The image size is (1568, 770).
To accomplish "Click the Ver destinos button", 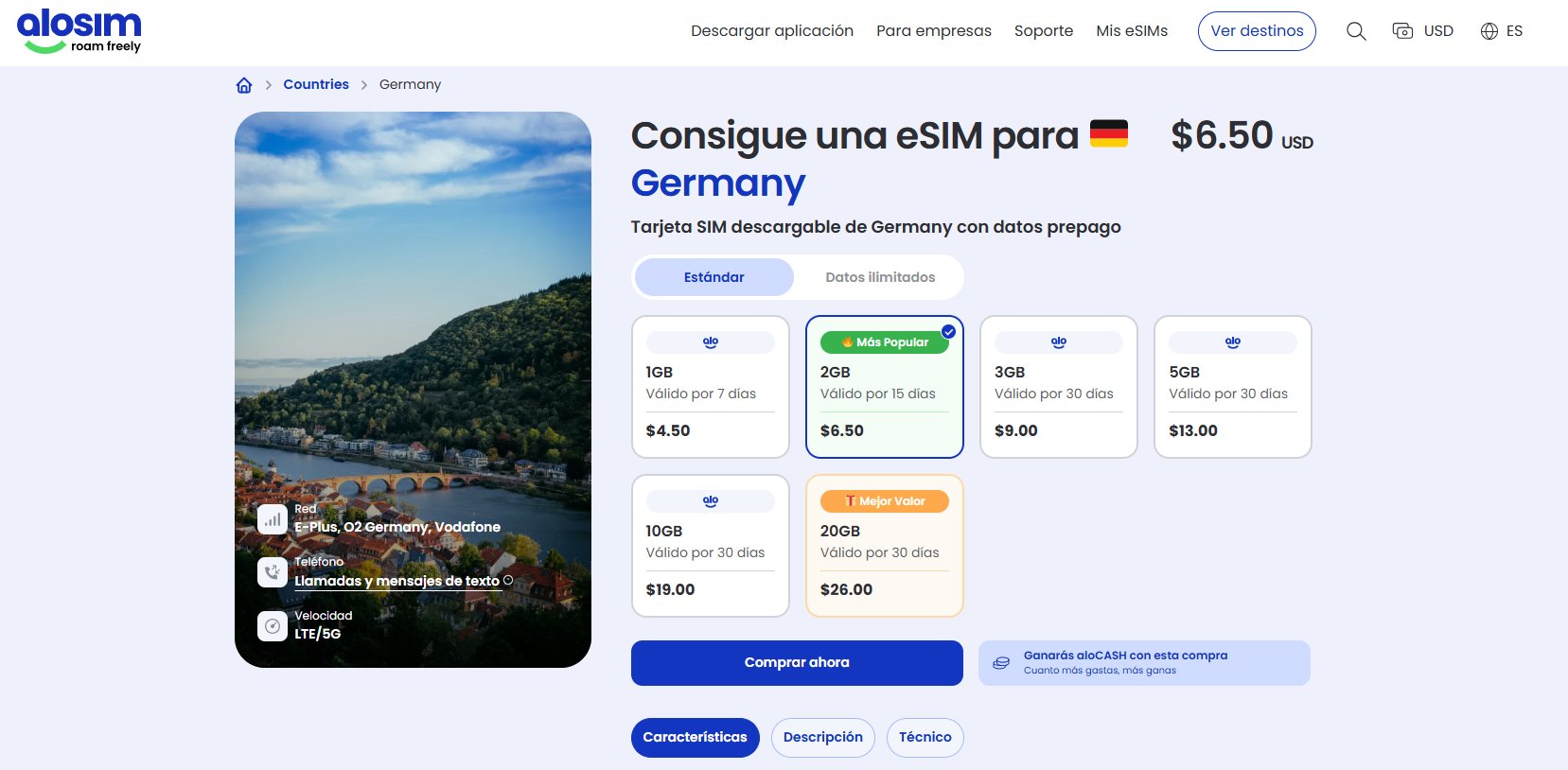I will (1257, 31).
